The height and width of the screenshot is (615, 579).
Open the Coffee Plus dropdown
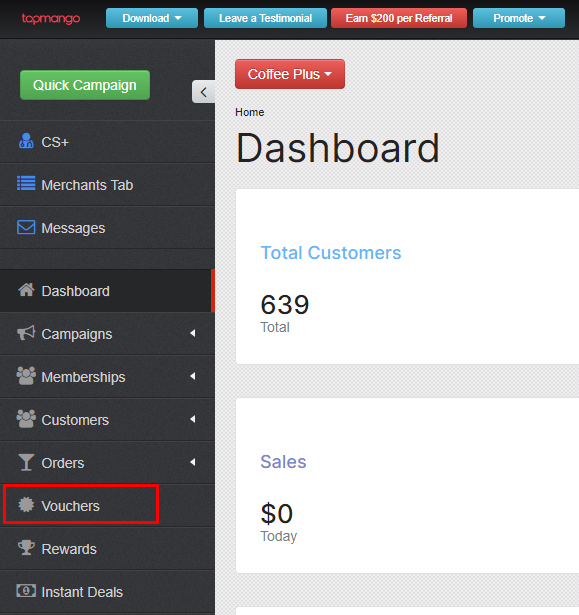click(290, 74)
